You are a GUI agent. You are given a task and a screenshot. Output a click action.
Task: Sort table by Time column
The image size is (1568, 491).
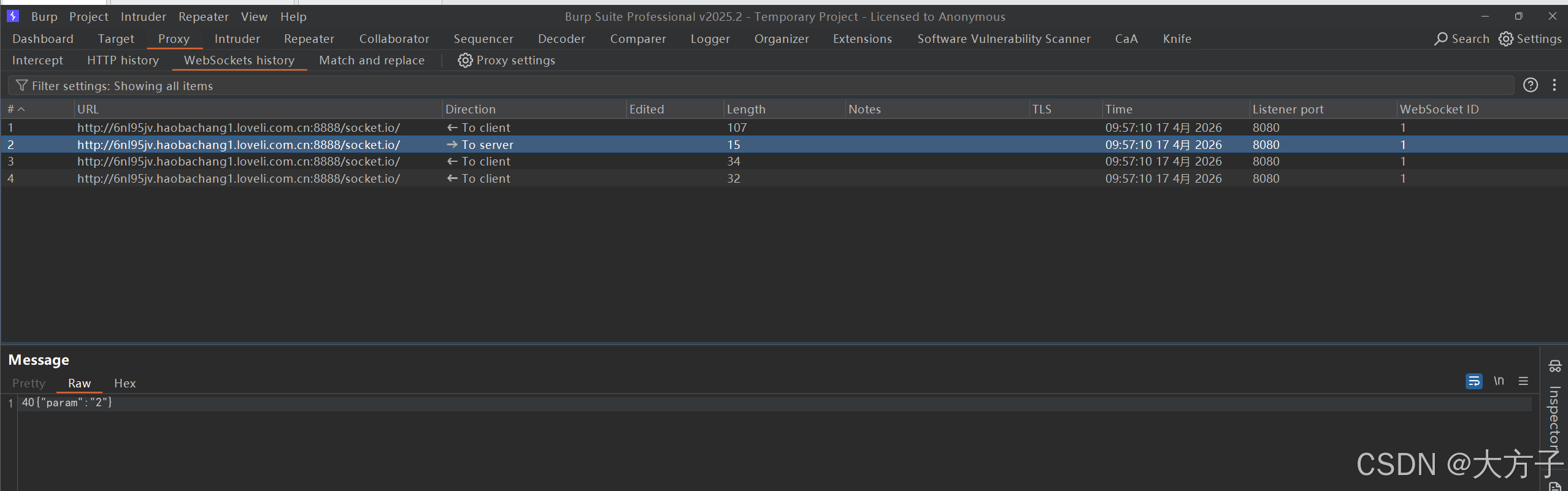pyautogui.click(x=1175, y=109)
